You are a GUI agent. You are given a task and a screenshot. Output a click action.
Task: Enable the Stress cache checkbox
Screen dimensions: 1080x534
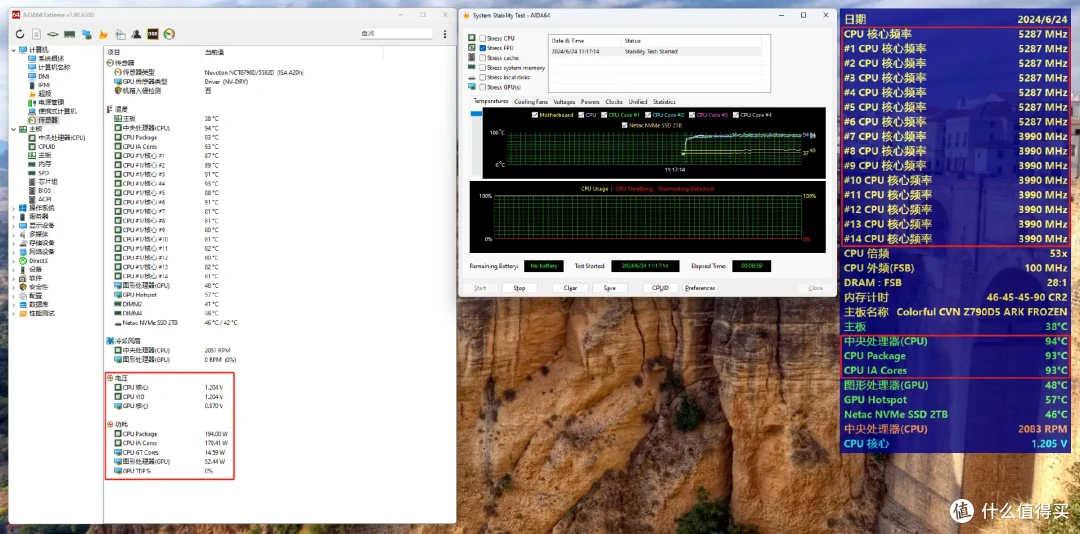pyautogui.click(x=483, y=58)
